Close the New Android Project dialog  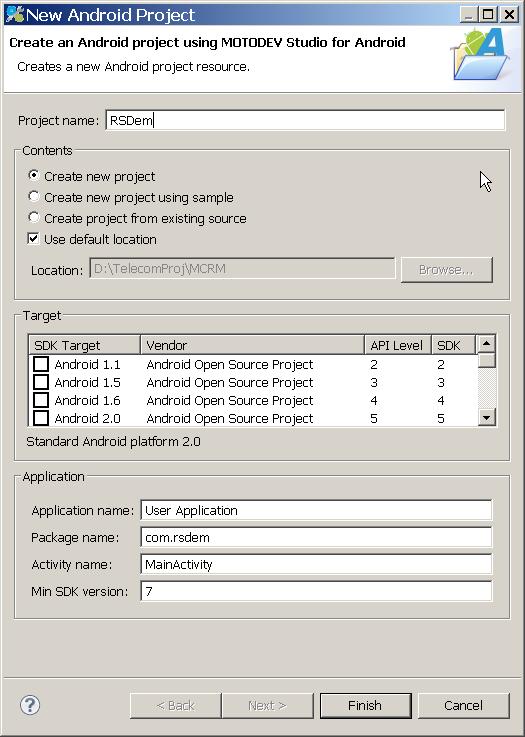click(x=509, y=15)
